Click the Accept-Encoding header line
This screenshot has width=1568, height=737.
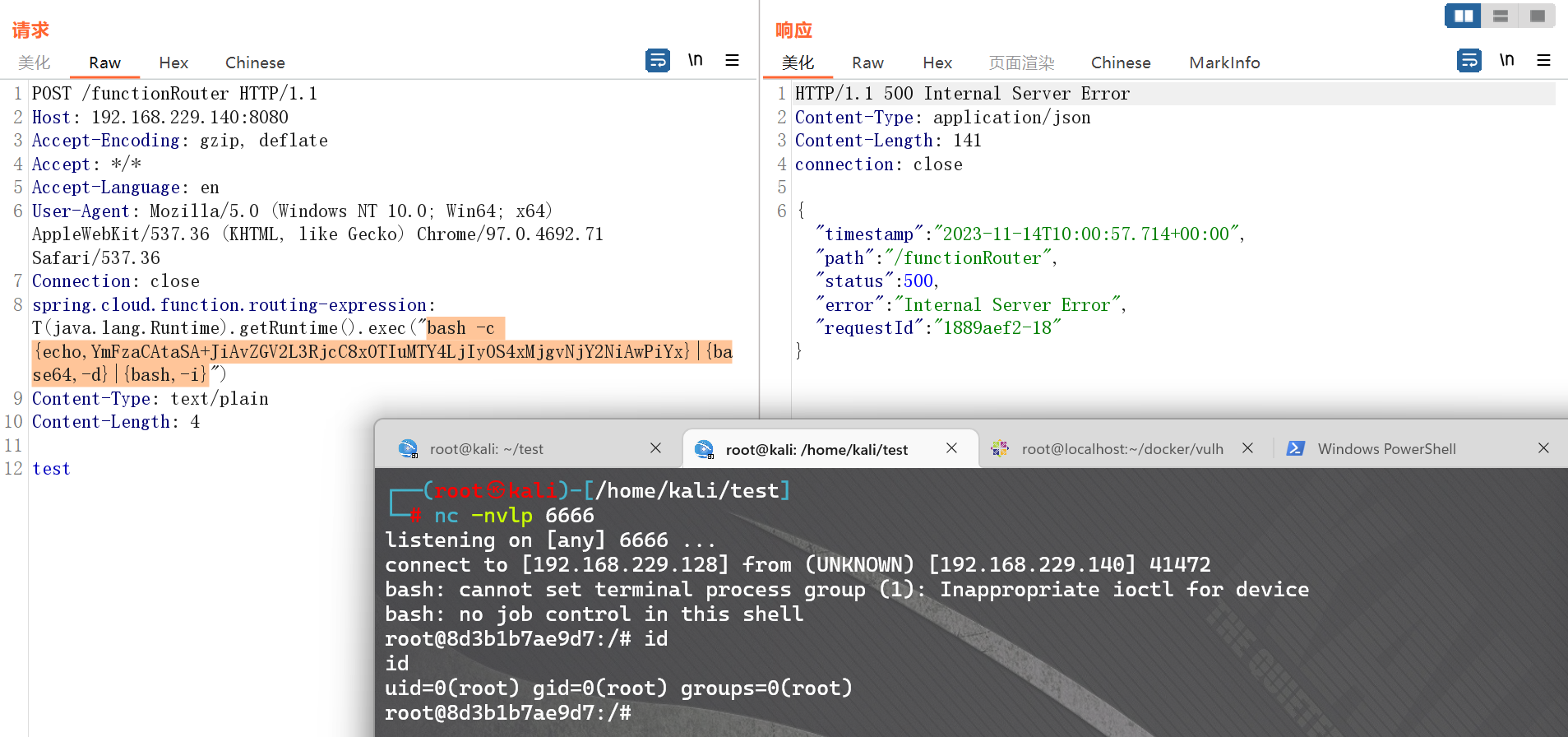tap(180, 141)
